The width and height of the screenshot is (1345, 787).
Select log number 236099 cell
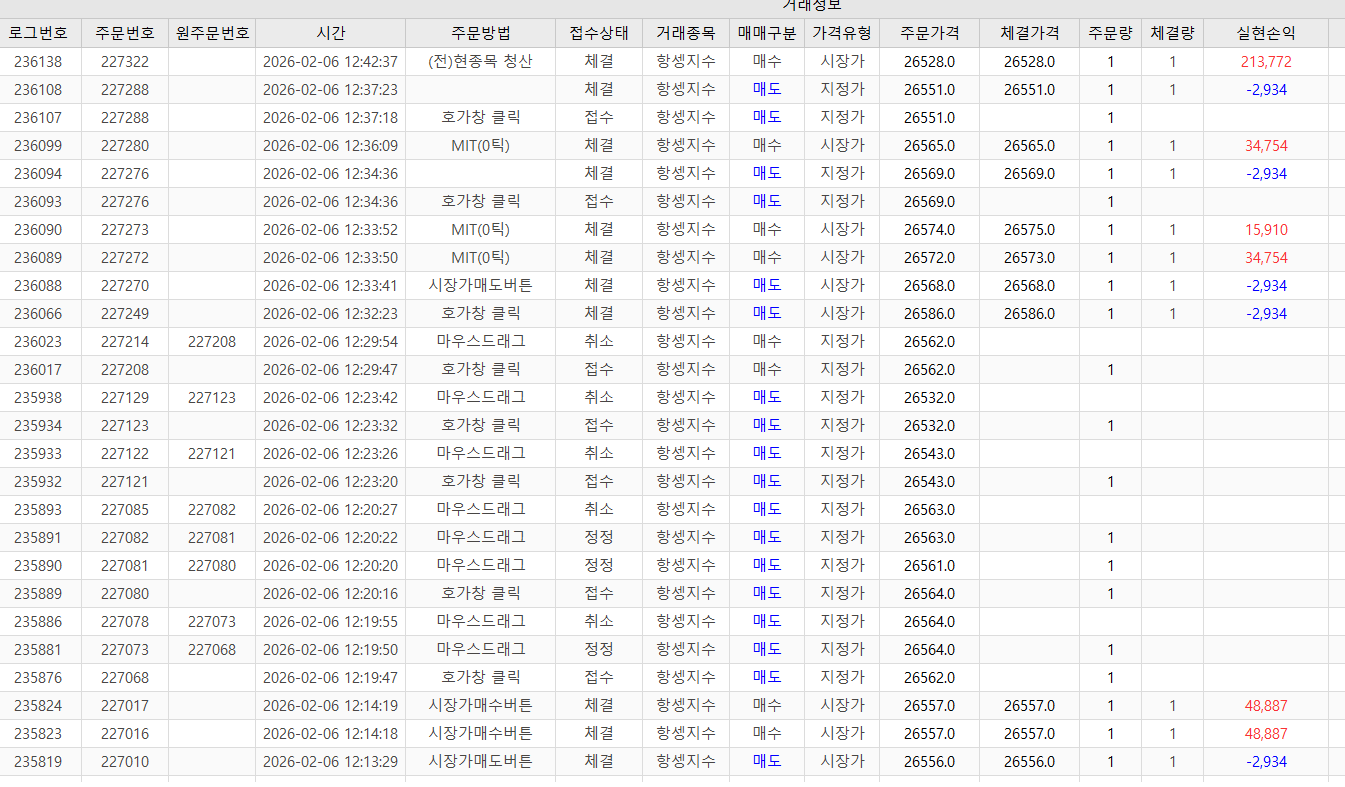tap(38, 145)
